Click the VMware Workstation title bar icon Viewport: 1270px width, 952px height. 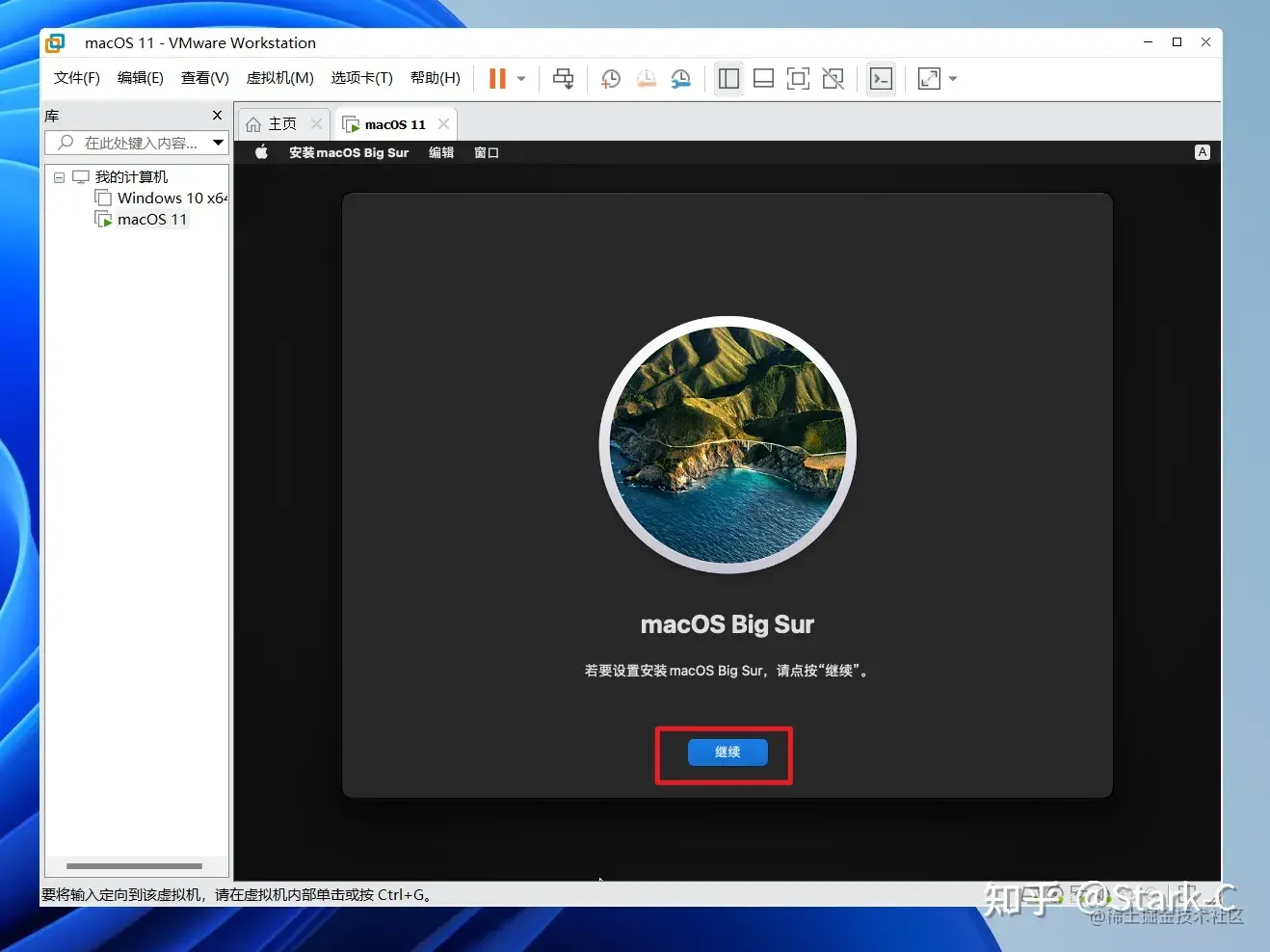pyautogui.click(x=56, y=42)
